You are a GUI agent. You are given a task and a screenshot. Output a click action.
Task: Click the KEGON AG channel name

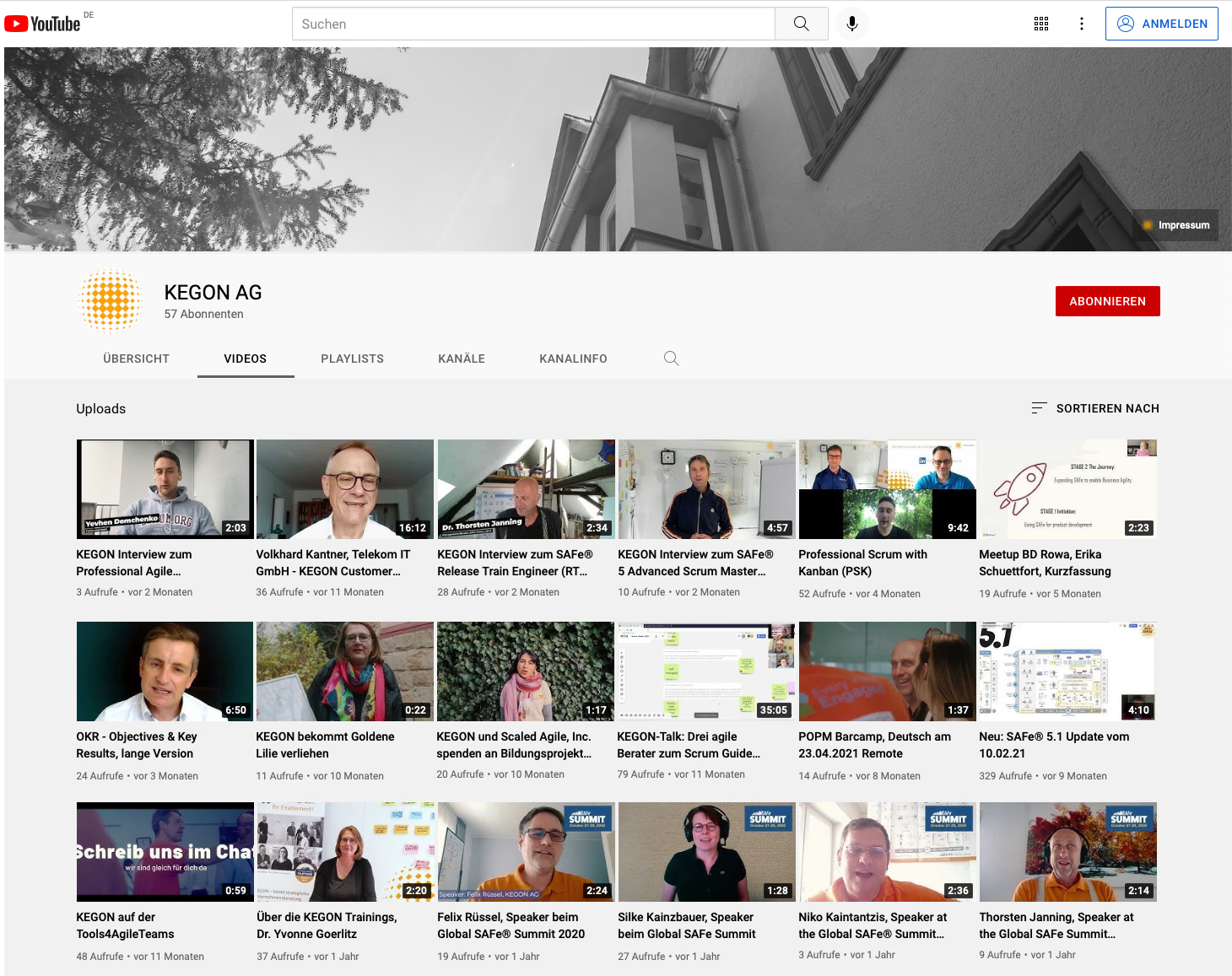pyautogui.click(x=213, y=293)
